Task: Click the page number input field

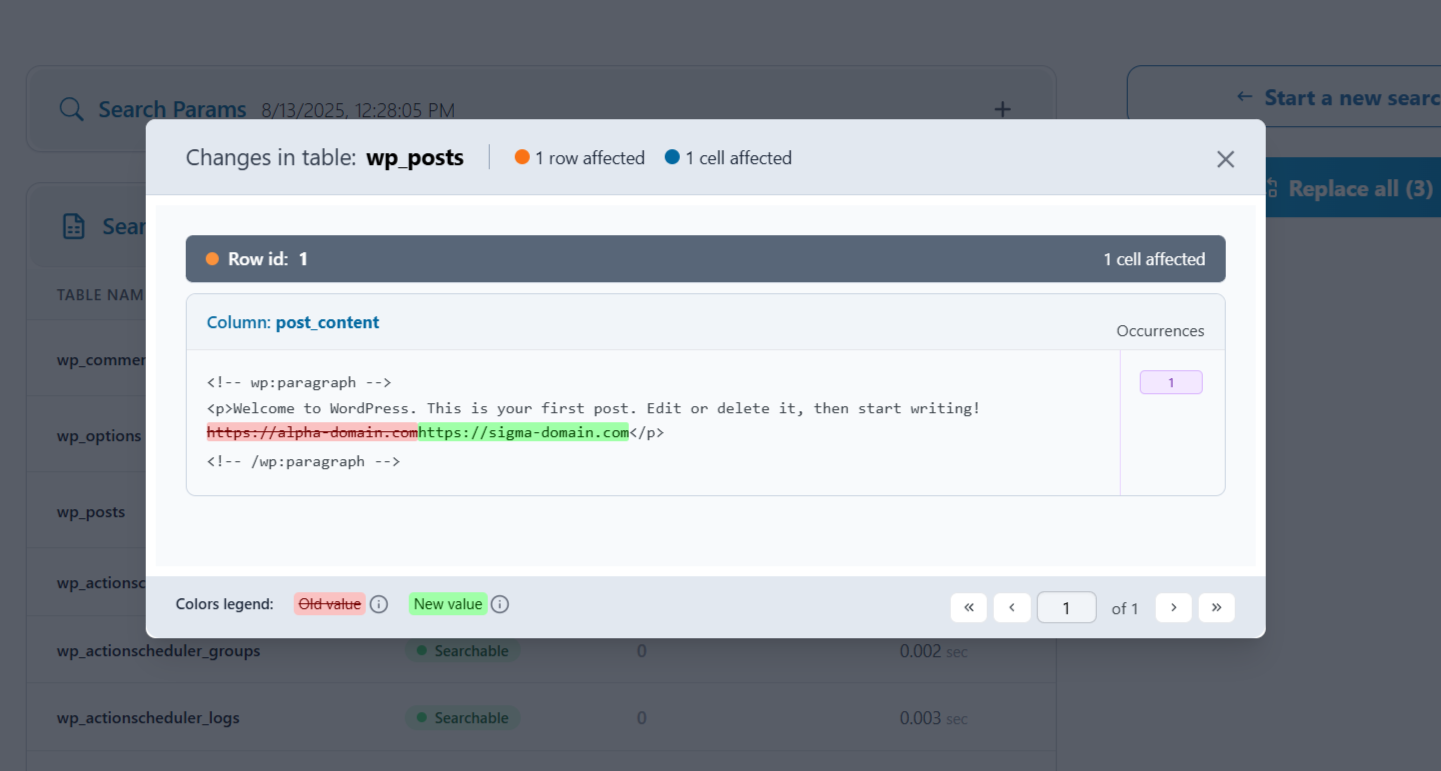Action: tap(1066, 607)
